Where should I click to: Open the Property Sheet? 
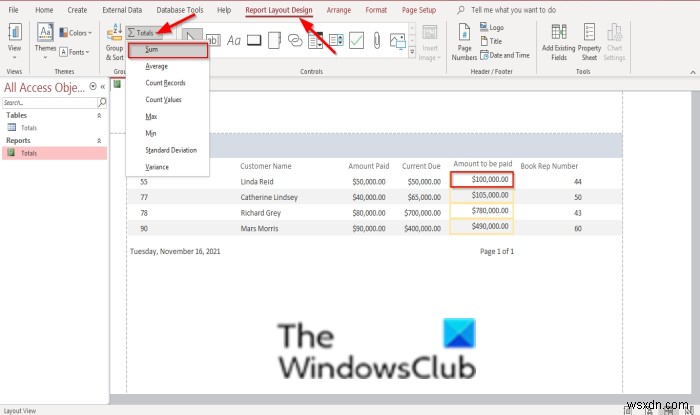point(589,42)
